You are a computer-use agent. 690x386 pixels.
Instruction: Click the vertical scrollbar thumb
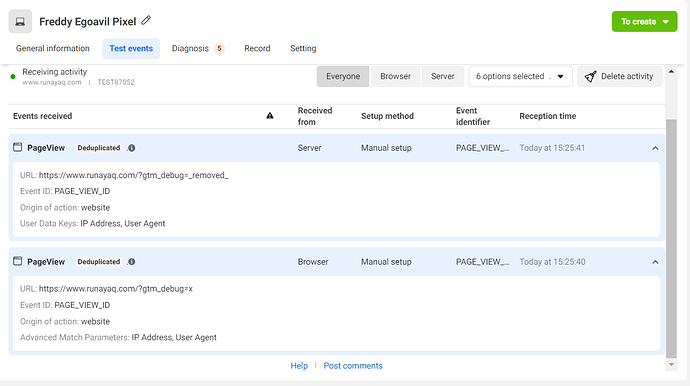(671, 239)
